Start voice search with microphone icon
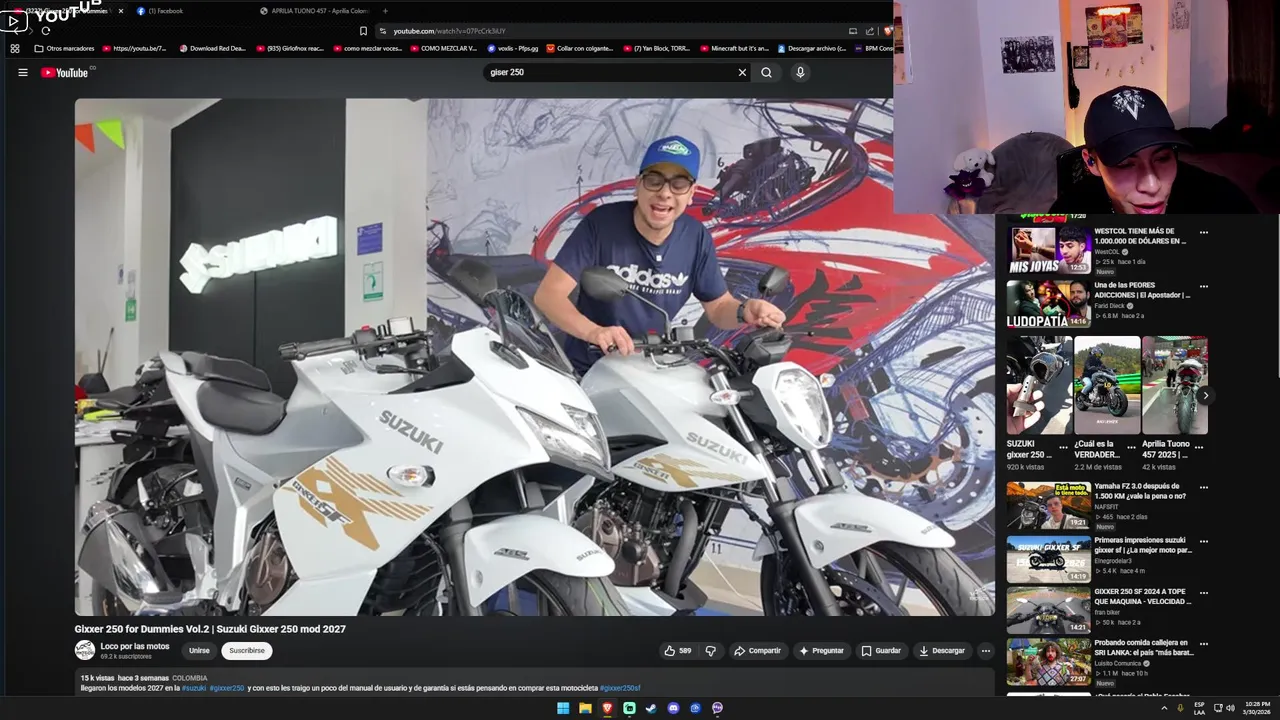Screen dimensions: 1280x720 click(800, 72)
